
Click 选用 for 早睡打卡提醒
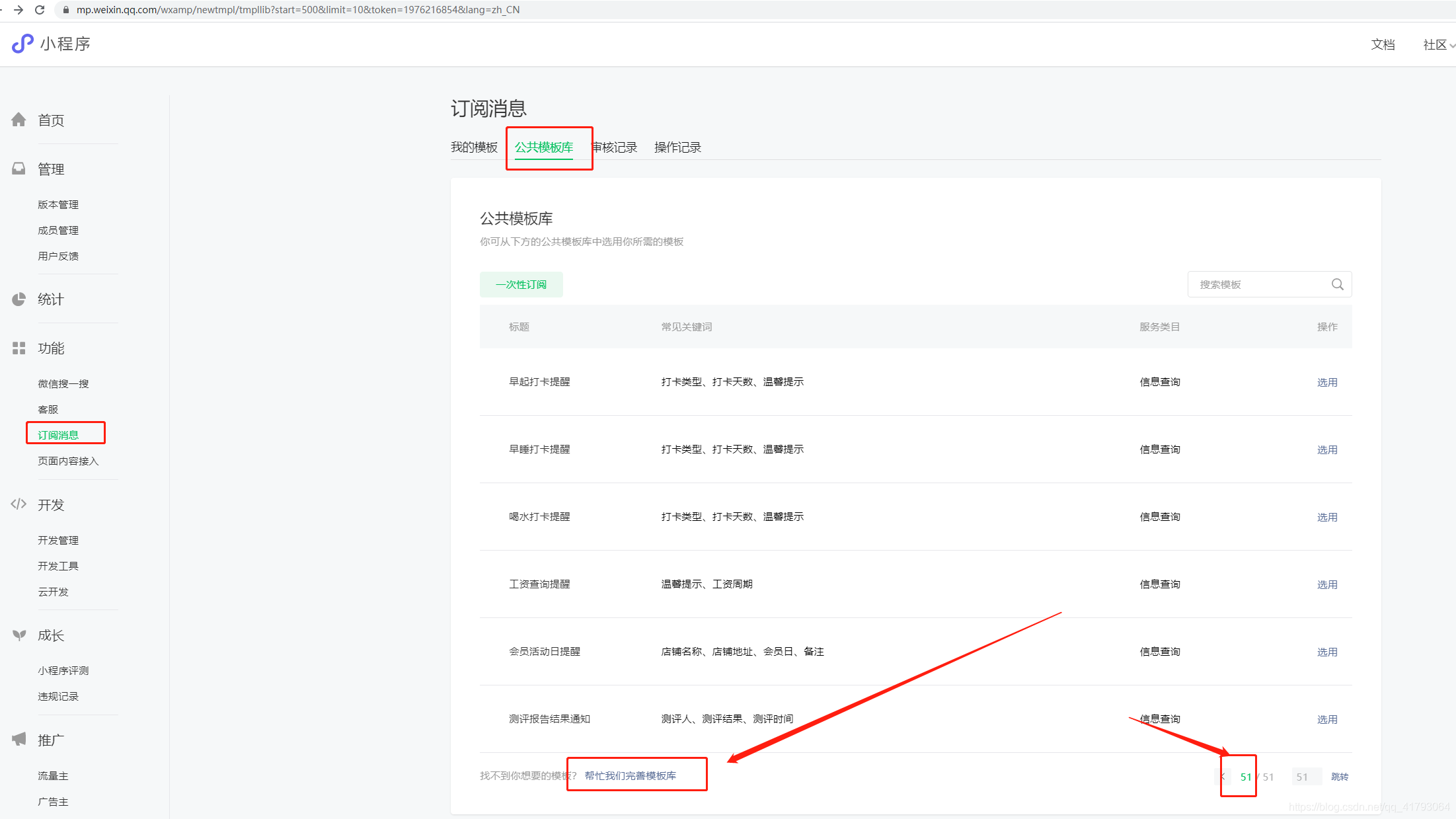point(1327,449)
